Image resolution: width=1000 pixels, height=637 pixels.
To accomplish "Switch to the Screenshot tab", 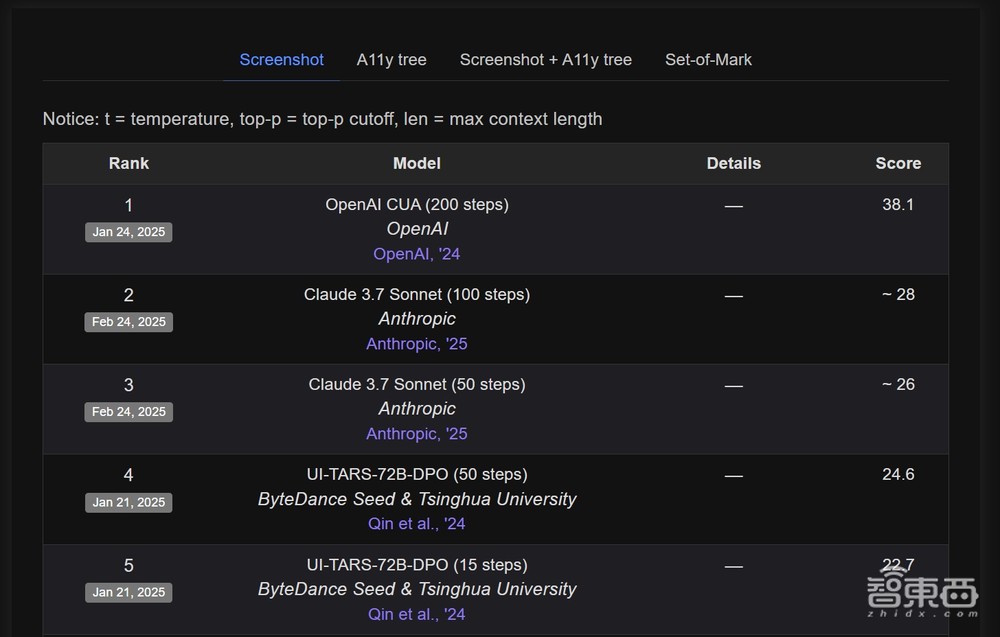I will click(x=281, y=60).
